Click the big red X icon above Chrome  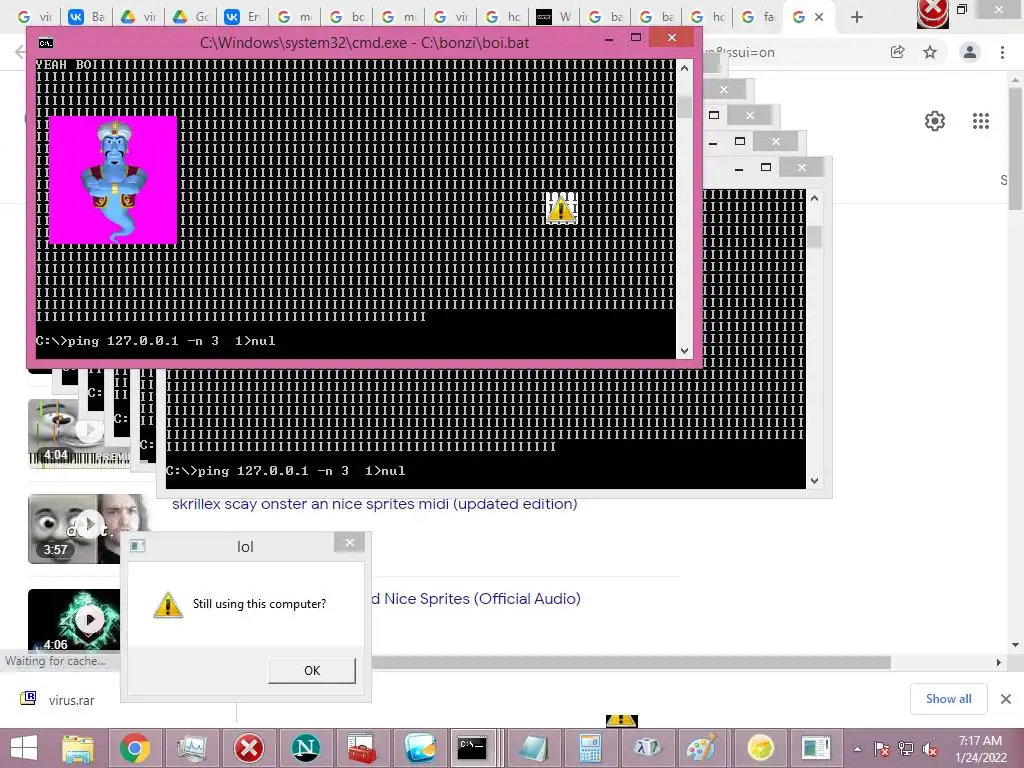(933, 13)
